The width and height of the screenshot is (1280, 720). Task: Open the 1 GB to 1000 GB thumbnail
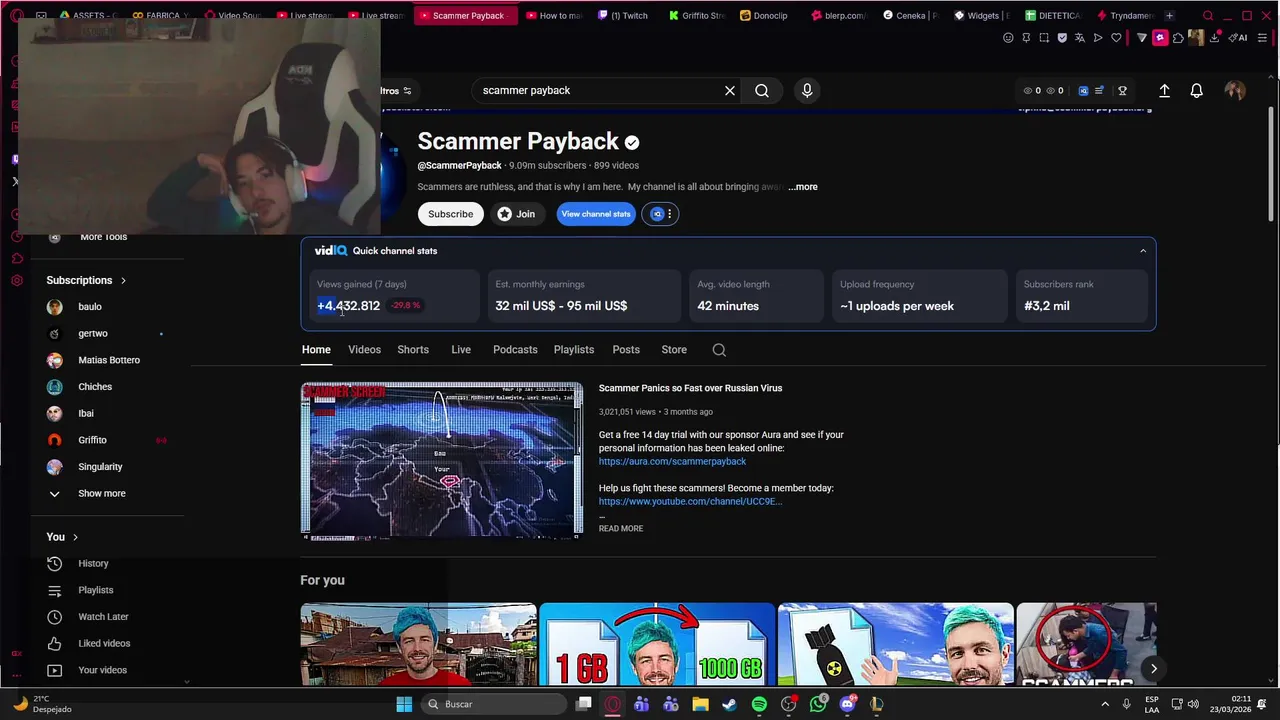pos(657,645)
